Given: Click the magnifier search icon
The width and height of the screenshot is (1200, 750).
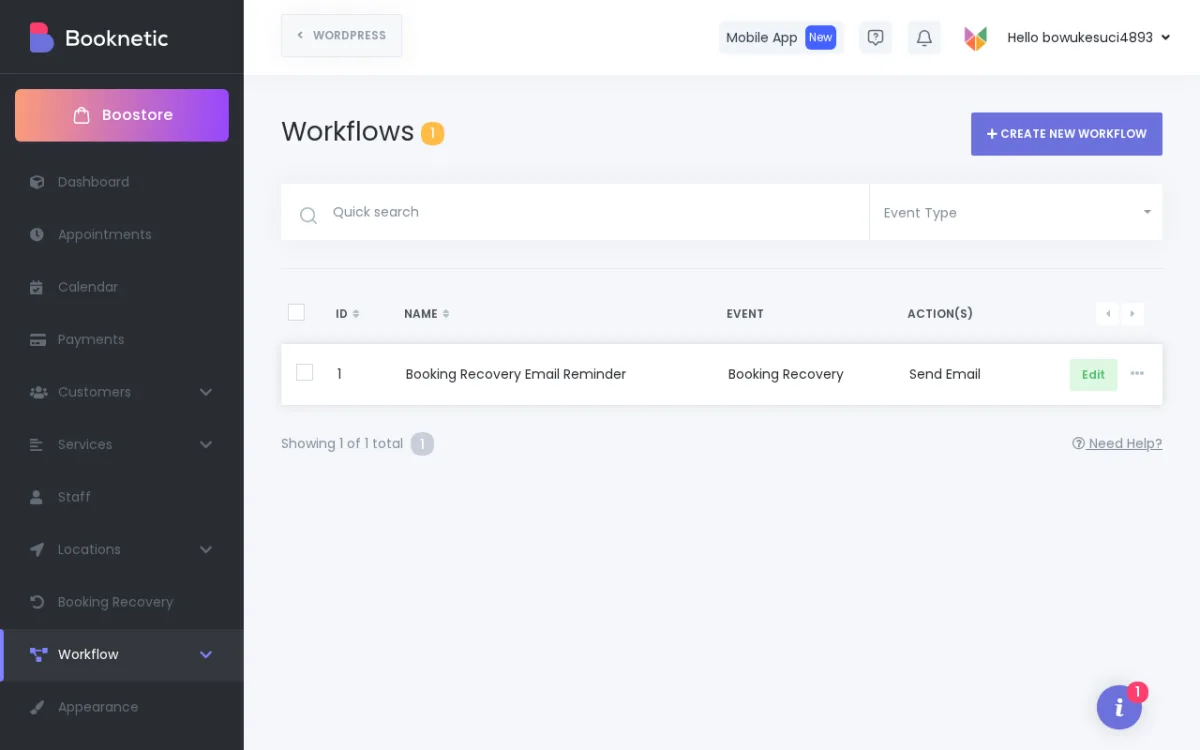Looking at the screenshot, I should pyautogui.click(x=308, y=215).
